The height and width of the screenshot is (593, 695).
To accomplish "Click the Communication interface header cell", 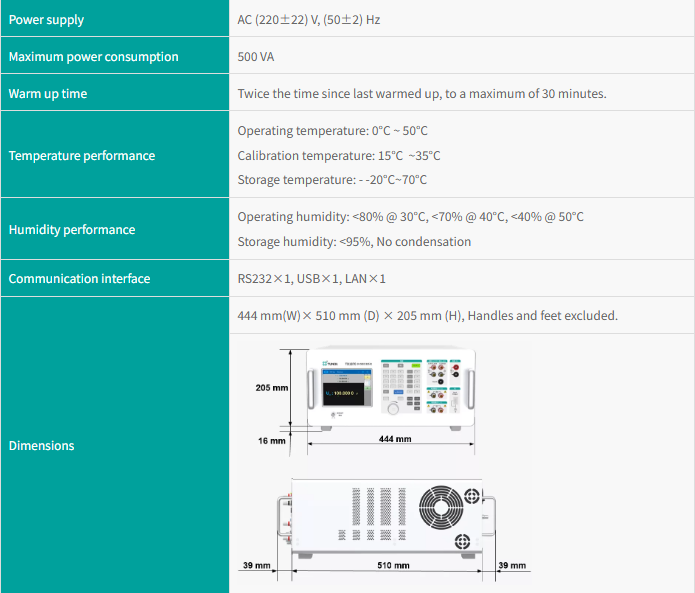I will [114, 278].
